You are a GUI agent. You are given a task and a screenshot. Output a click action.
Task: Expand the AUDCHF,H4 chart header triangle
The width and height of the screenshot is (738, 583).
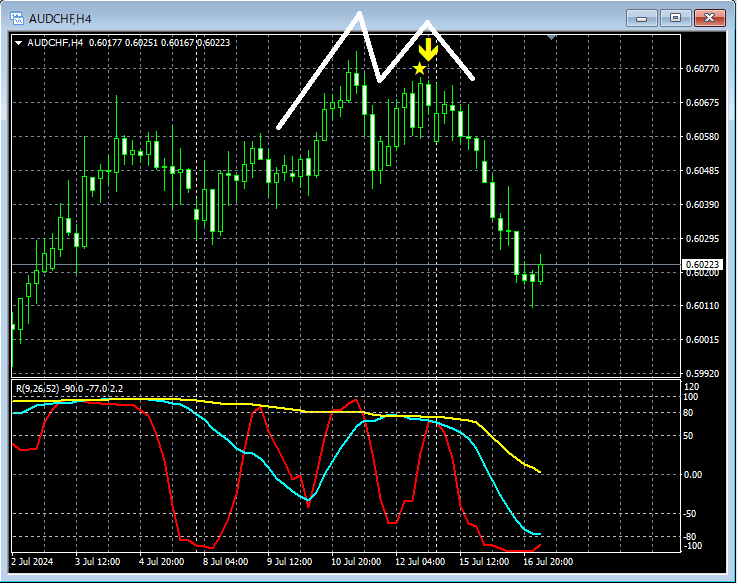(x=18, y=43)
